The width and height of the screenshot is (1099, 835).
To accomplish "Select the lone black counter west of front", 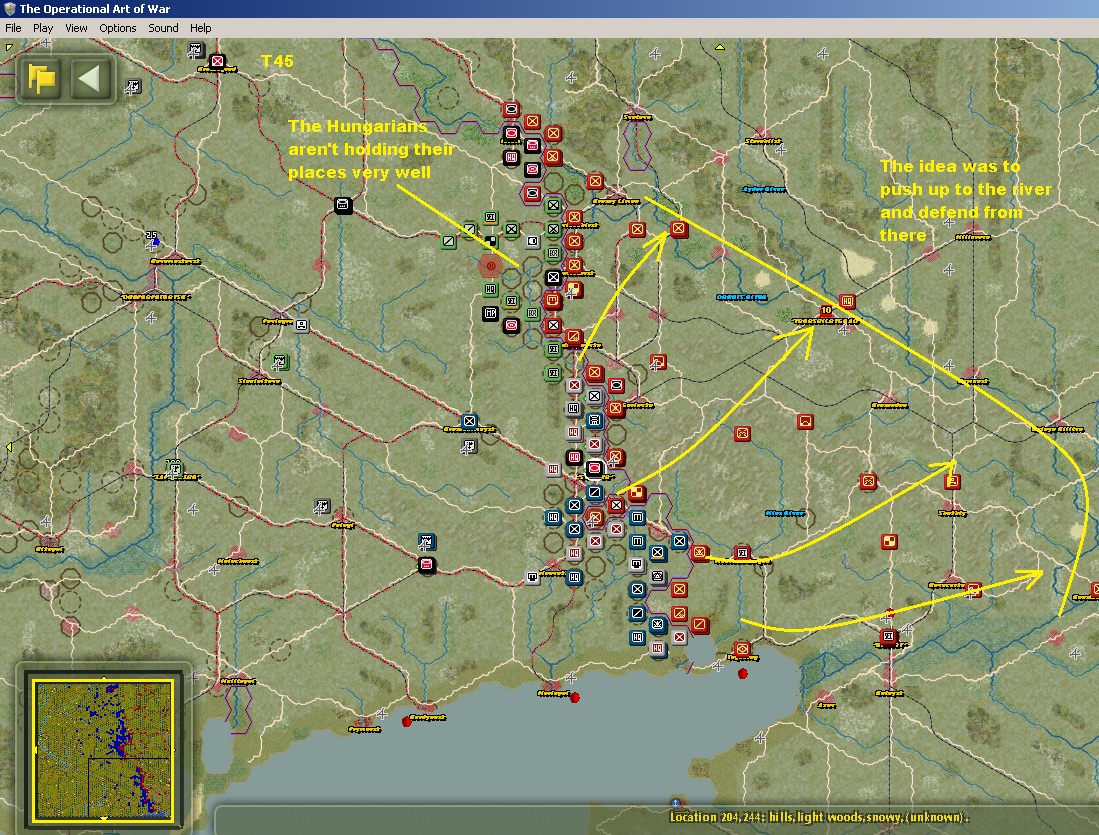I will click(343, 205).
